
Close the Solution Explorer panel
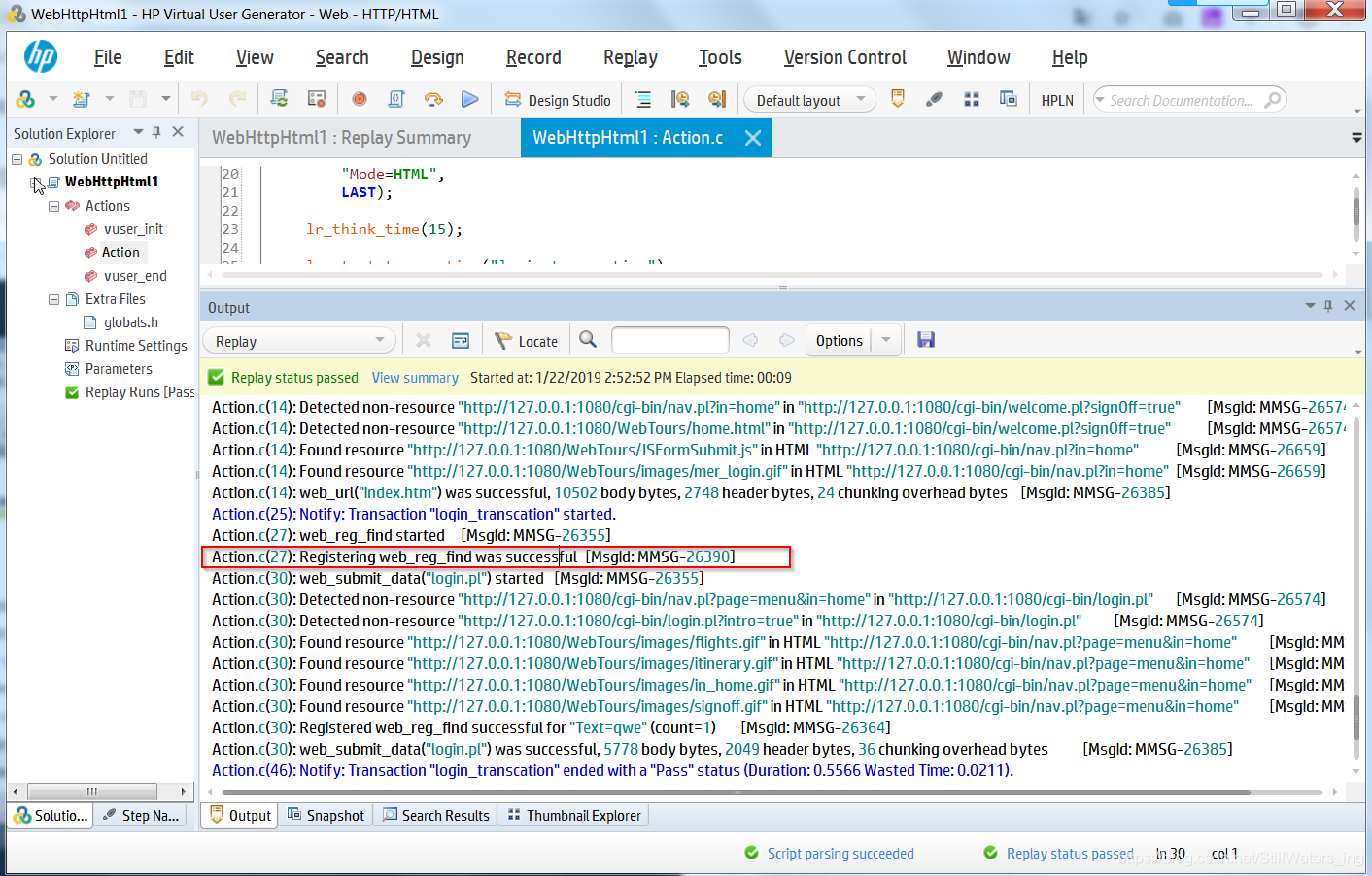tap(178, 132)
